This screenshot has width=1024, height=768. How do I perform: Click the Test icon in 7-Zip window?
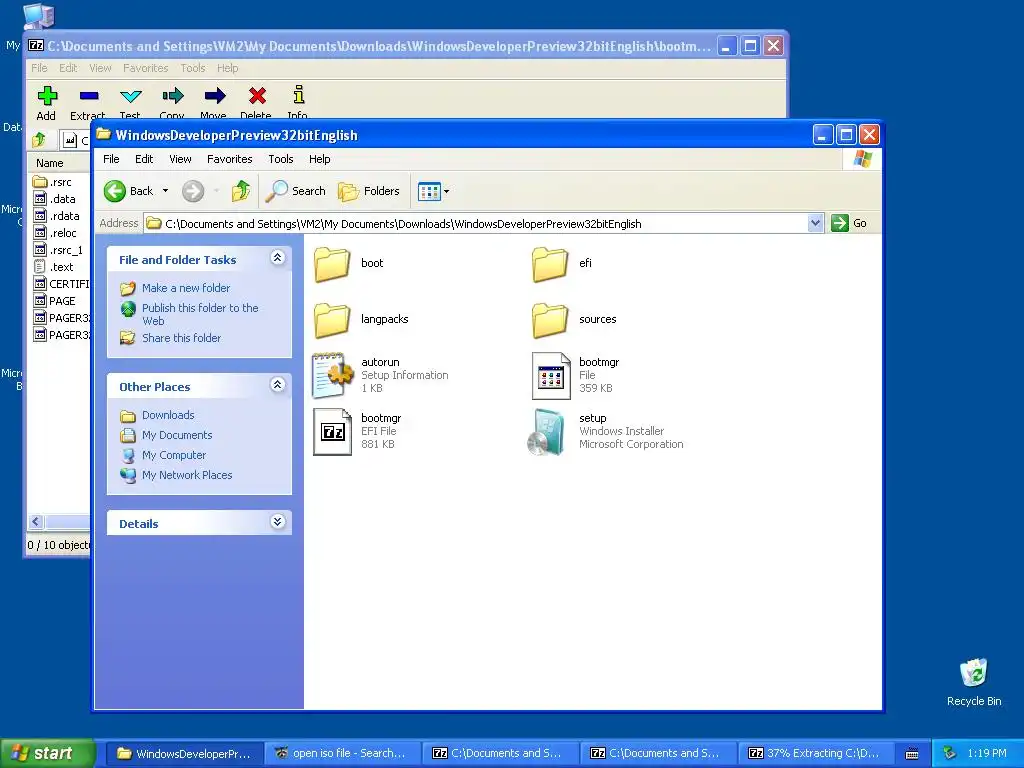131,96
